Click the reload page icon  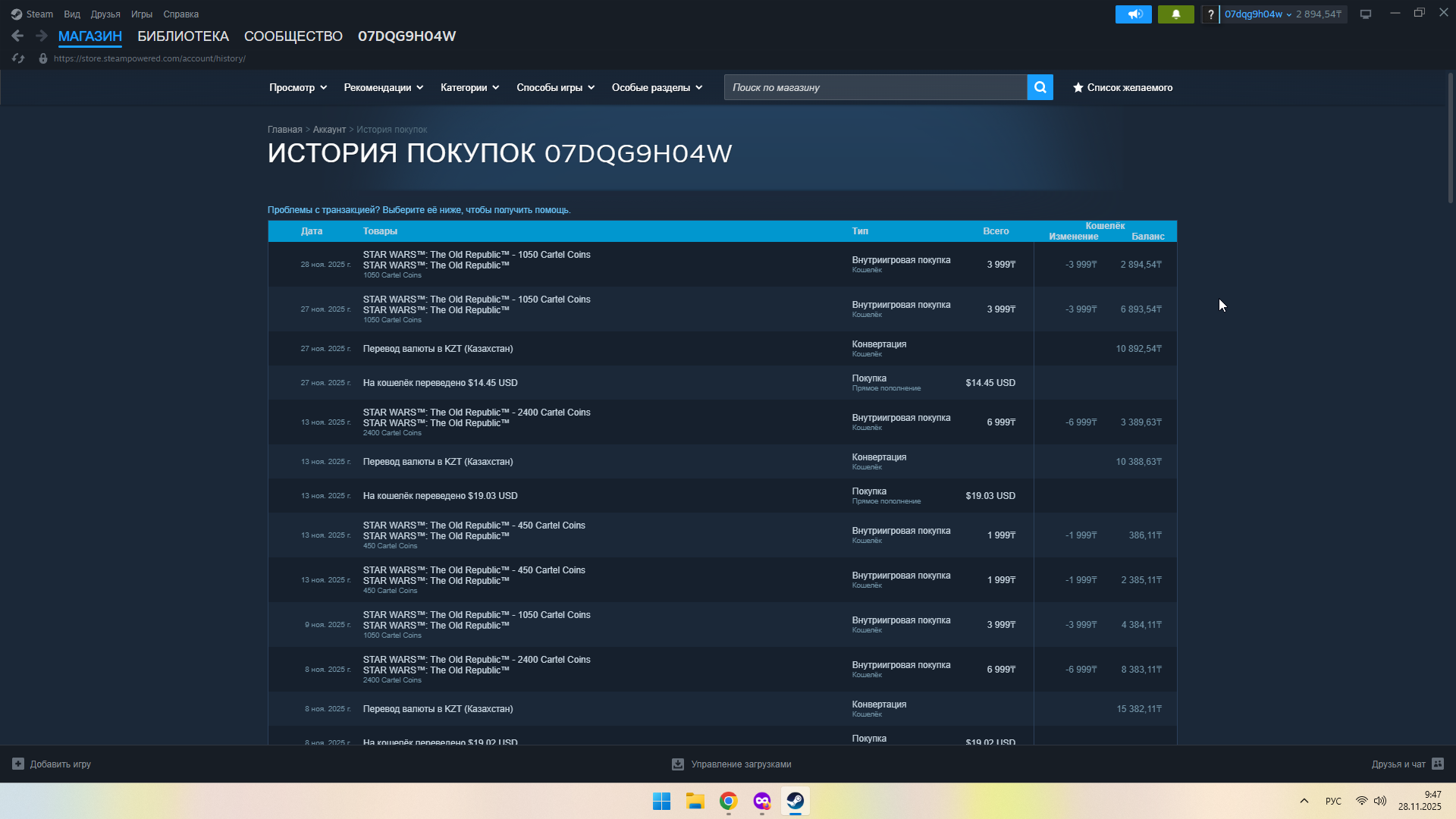click(x=18, y=58)
